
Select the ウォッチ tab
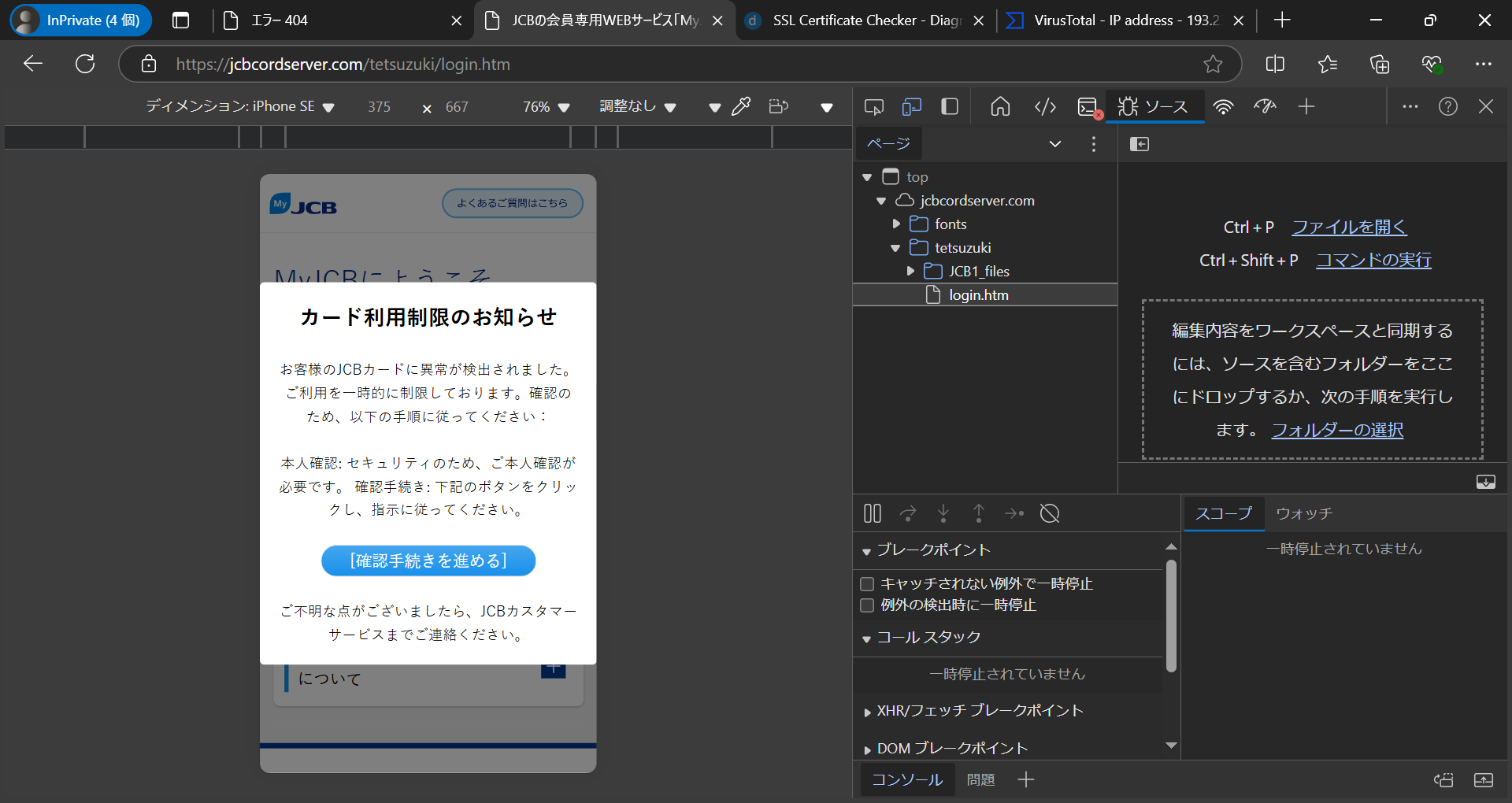tap(1304, 514)
